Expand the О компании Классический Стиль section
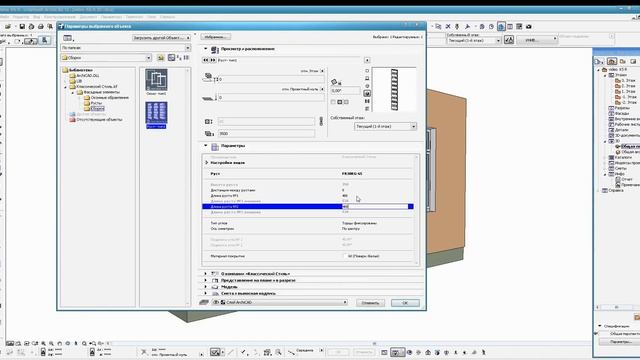The width and height of the screenshot is (640, 360). [205, 274]
